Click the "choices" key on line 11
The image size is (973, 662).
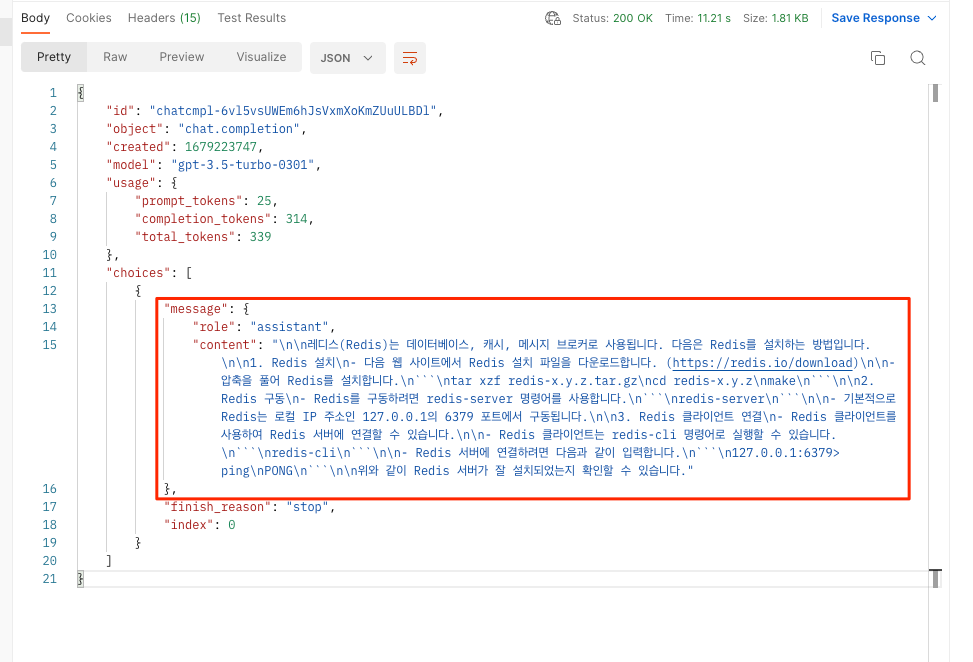point(138,273)
